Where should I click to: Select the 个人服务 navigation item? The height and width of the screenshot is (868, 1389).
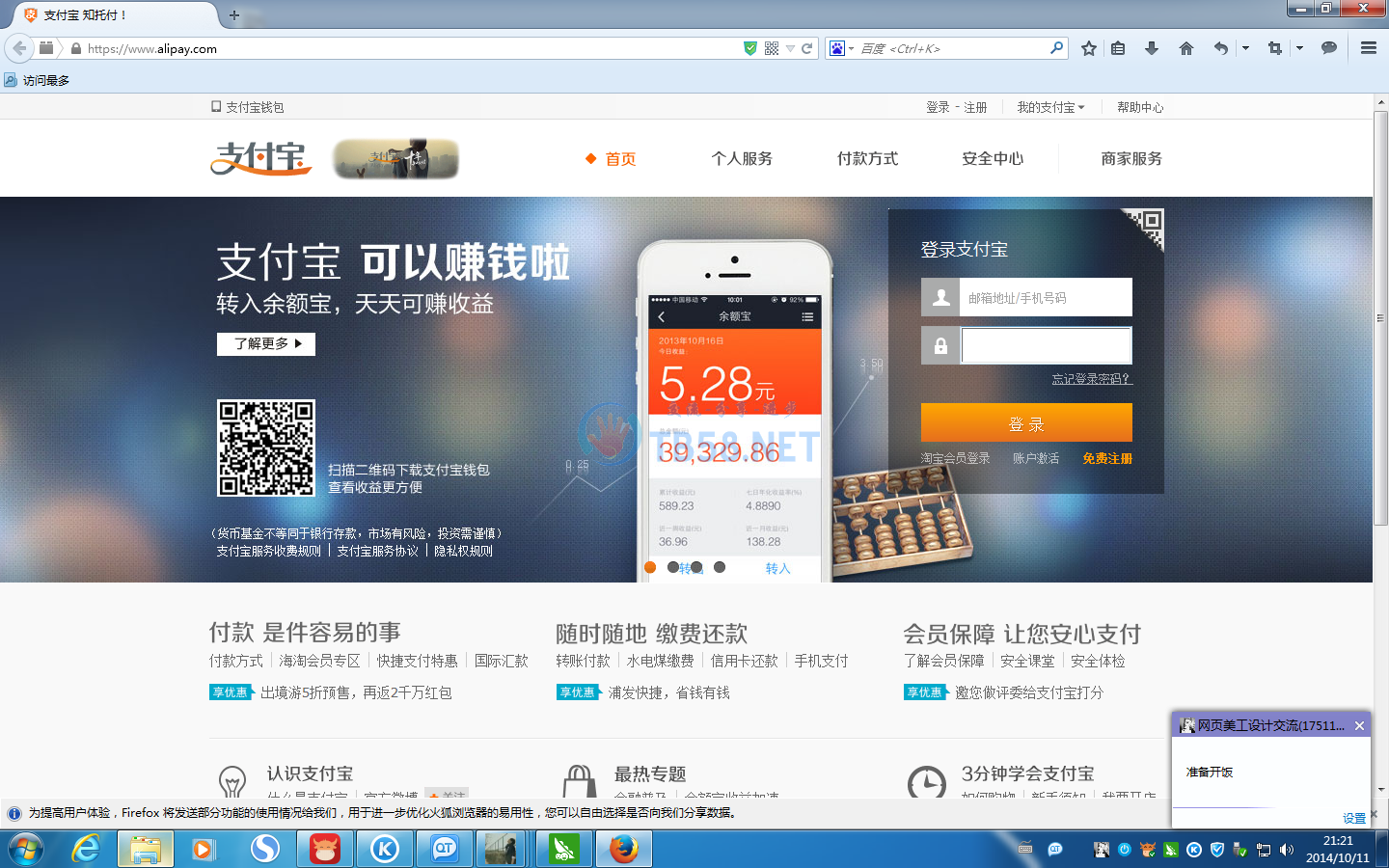tap(742, 159)
